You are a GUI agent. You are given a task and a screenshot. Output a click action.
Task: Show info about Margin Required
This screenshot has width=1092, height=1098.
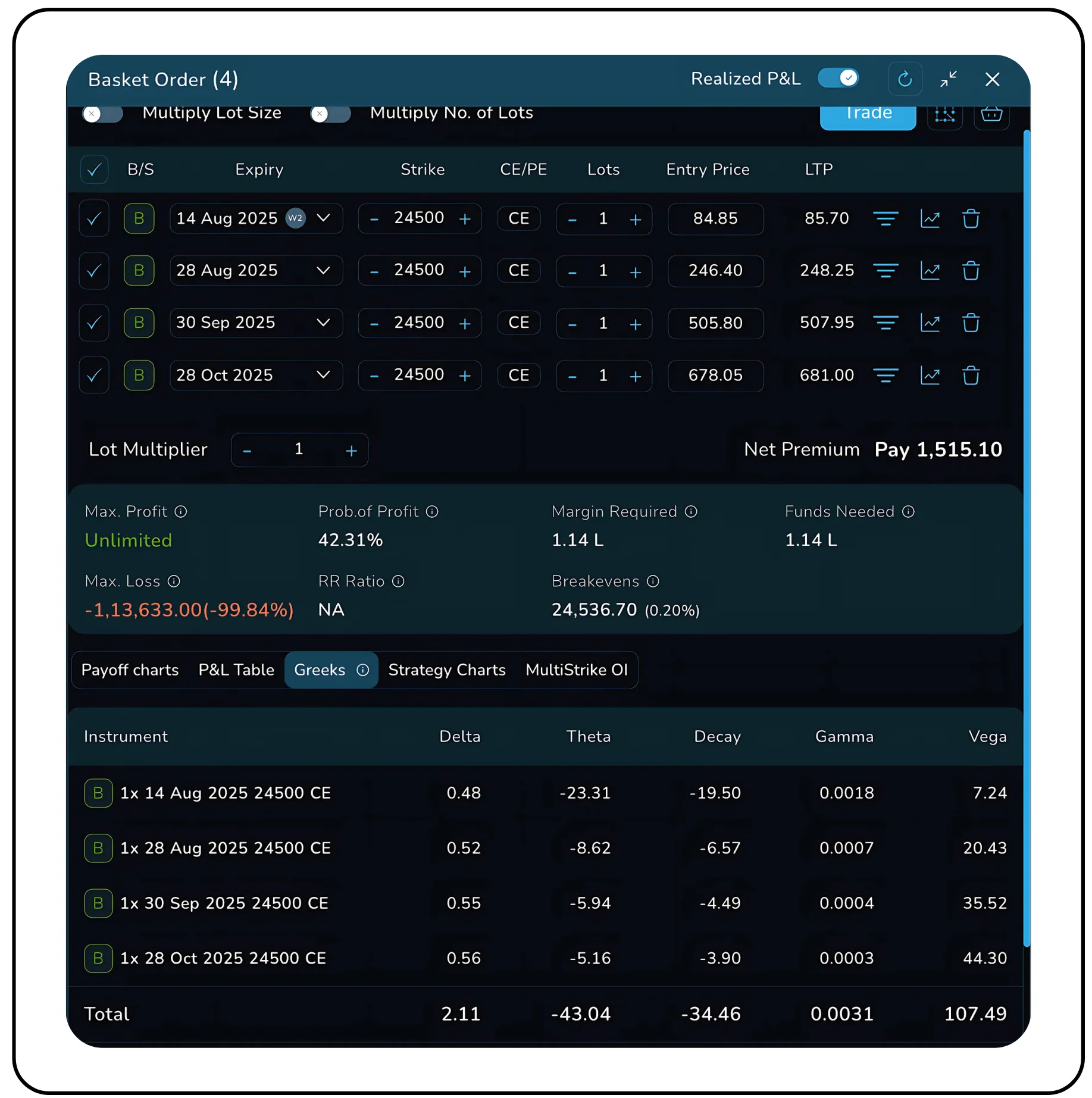[691, 512]
